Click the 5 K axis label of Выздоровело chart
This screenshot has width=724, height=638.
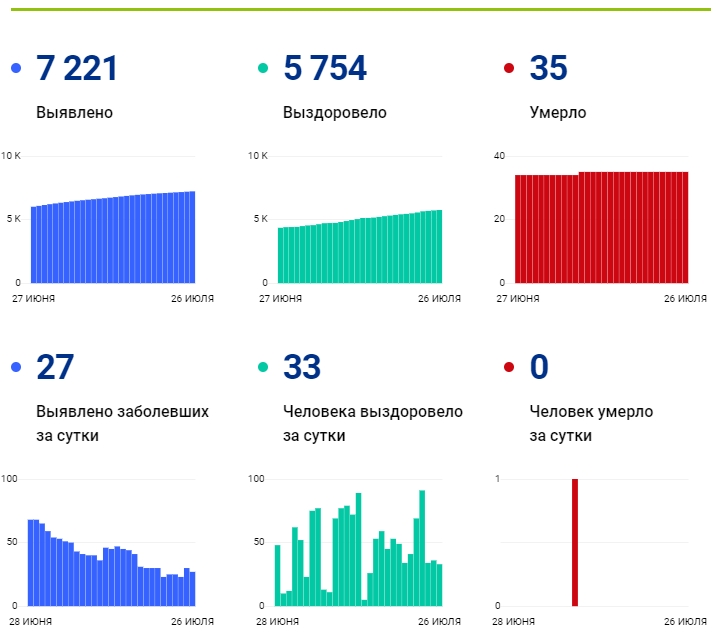click(x=261, y=219)
